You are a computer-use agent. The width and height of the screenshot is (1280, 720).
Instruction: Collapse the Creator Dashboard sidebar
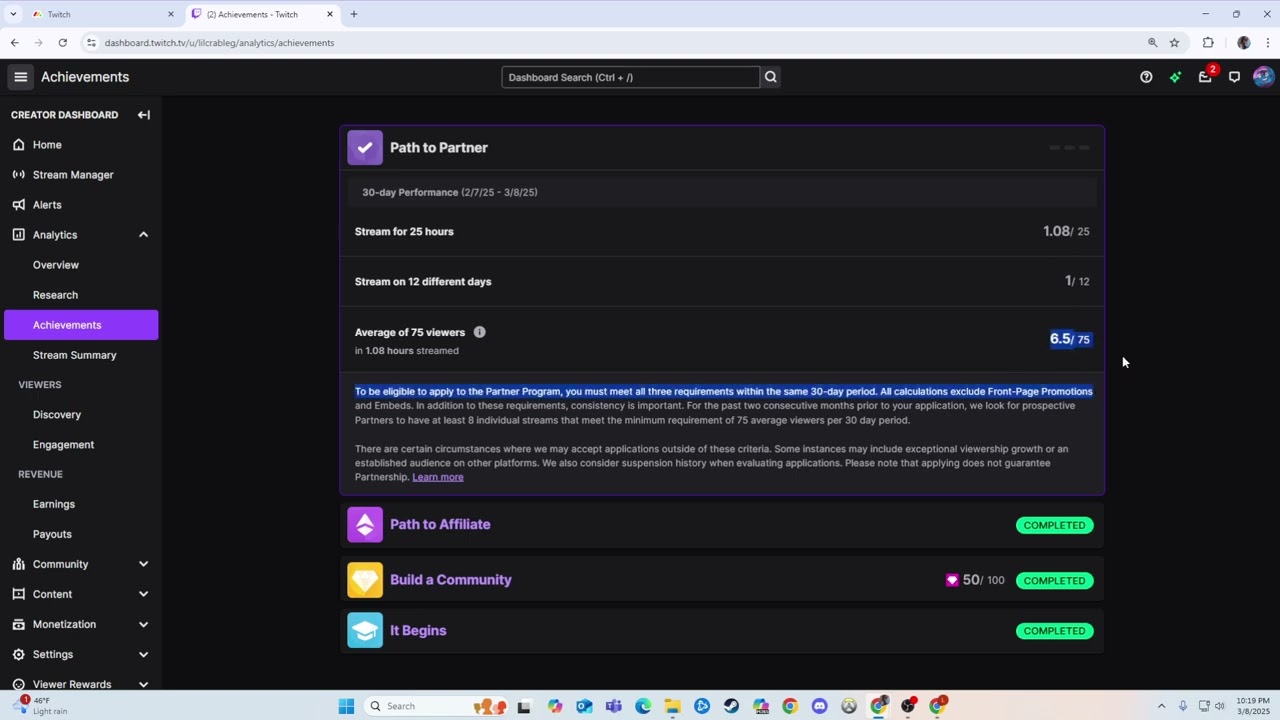(144, 115)
